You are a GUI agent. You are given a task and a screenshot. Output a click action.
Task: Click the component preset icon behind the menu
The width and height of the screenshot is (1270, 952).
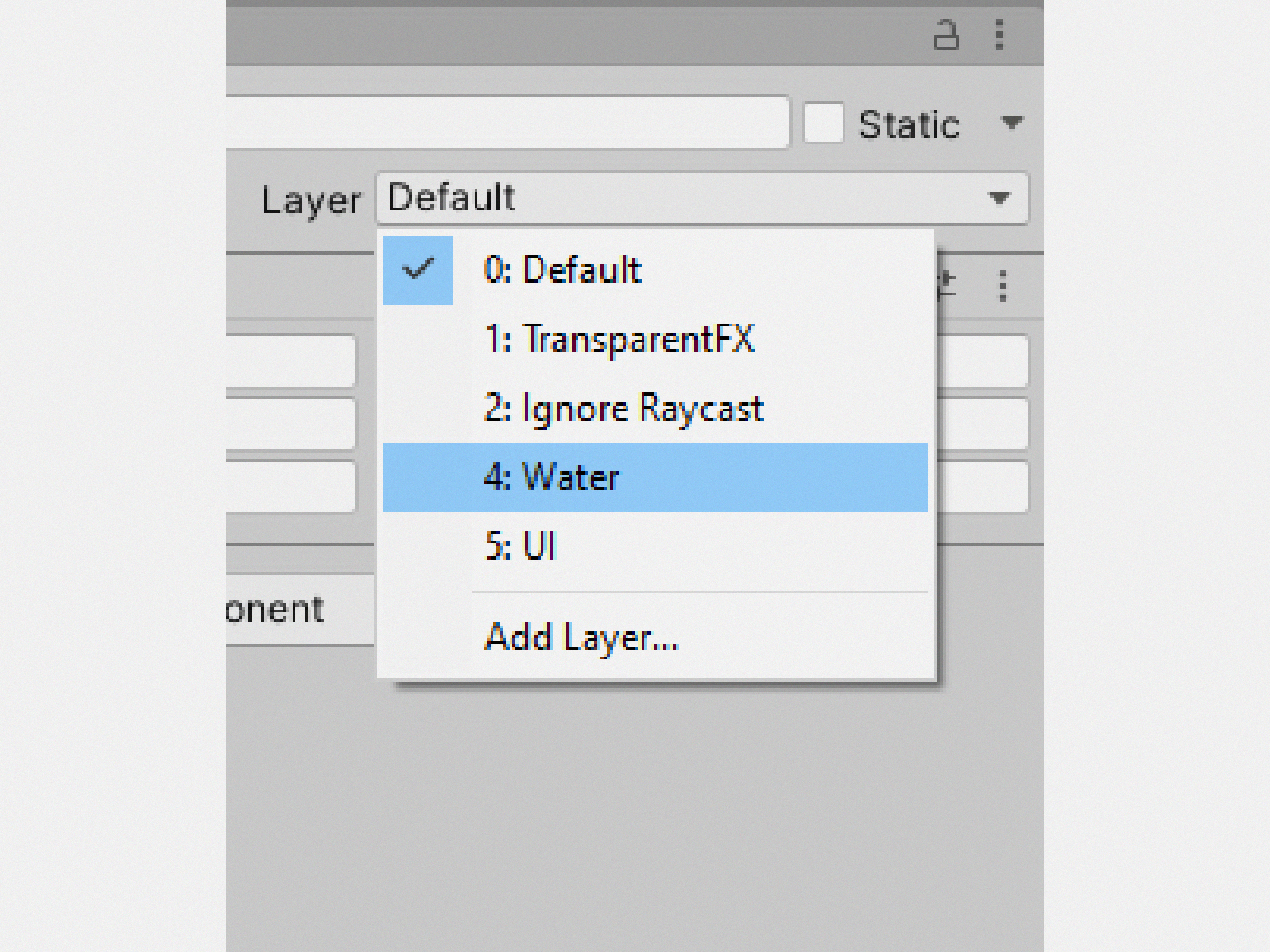click(x=947, y=284)
